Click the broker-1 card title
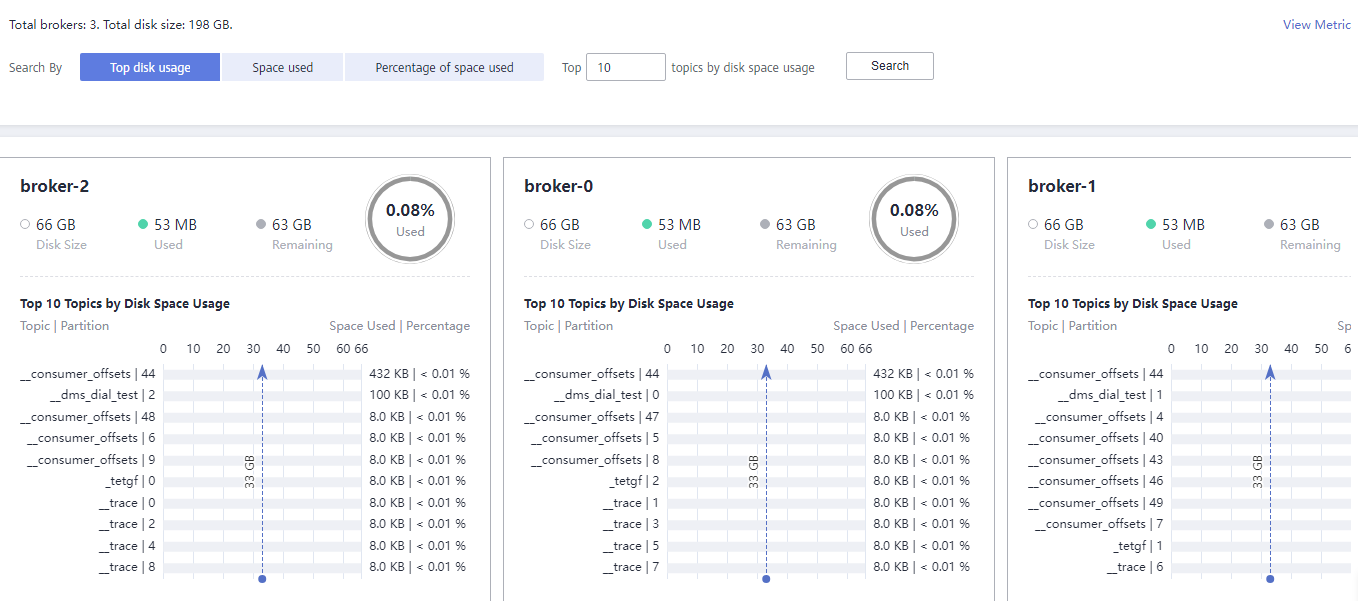Screen dimensions: 1358x601 [x=1063, y=186]
